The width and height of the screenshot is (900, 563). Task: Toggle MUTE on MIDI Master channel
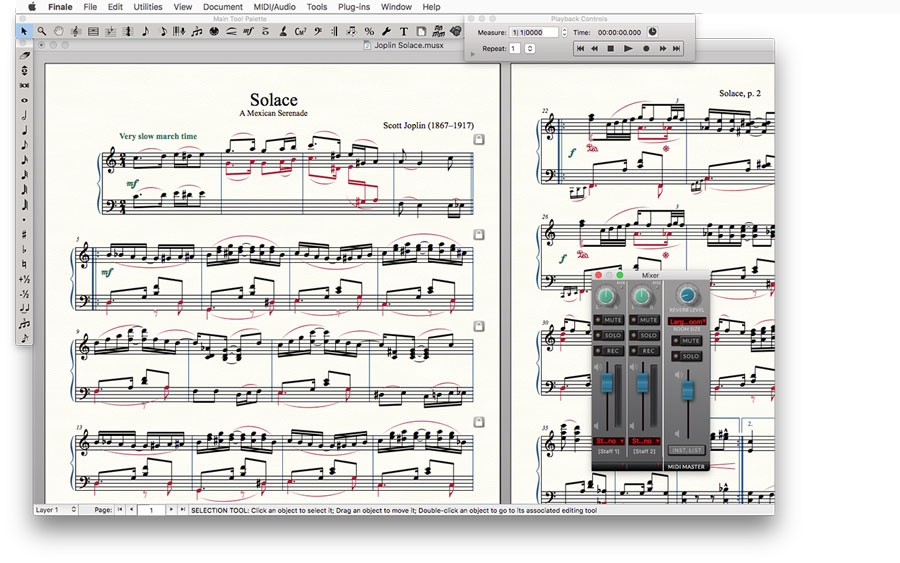tap(687, 341)
